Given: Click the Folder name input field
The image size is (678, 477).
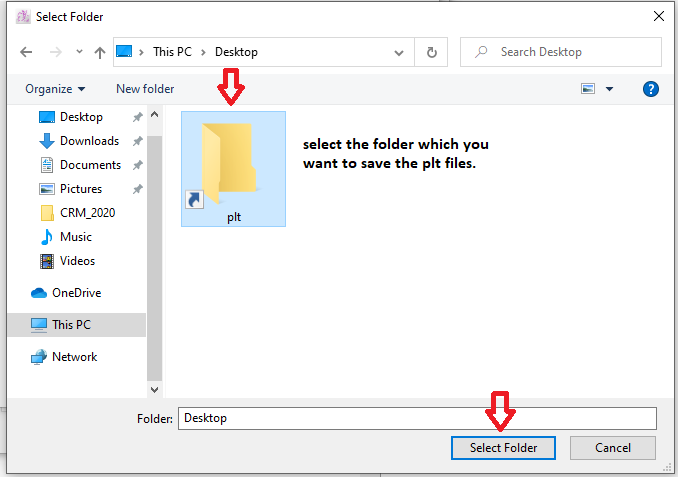Looking at the screenshot, I should click(417, 418).
